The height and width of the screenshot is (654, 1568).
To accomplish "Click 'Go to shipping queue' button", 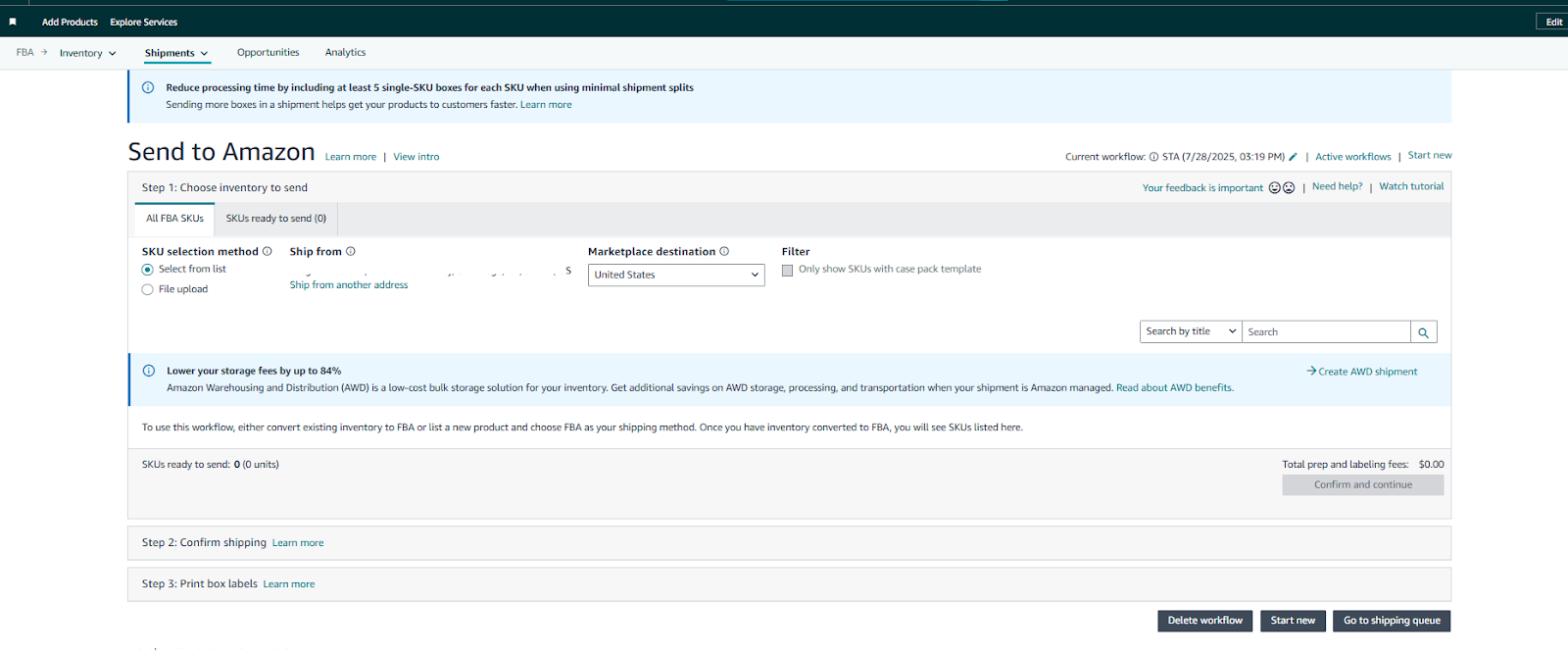I will point(1391,621).
